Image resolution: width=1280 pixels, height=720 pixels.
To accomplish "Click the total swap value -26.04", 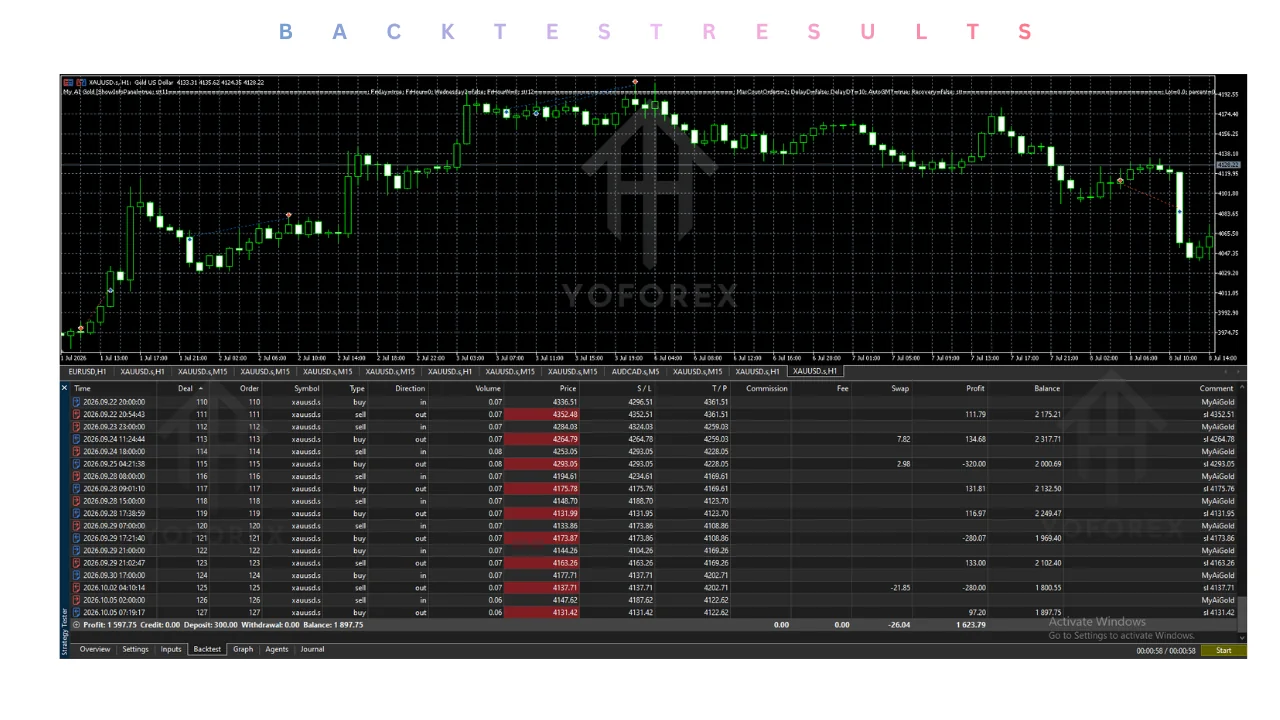I will (x=898, y=625).
